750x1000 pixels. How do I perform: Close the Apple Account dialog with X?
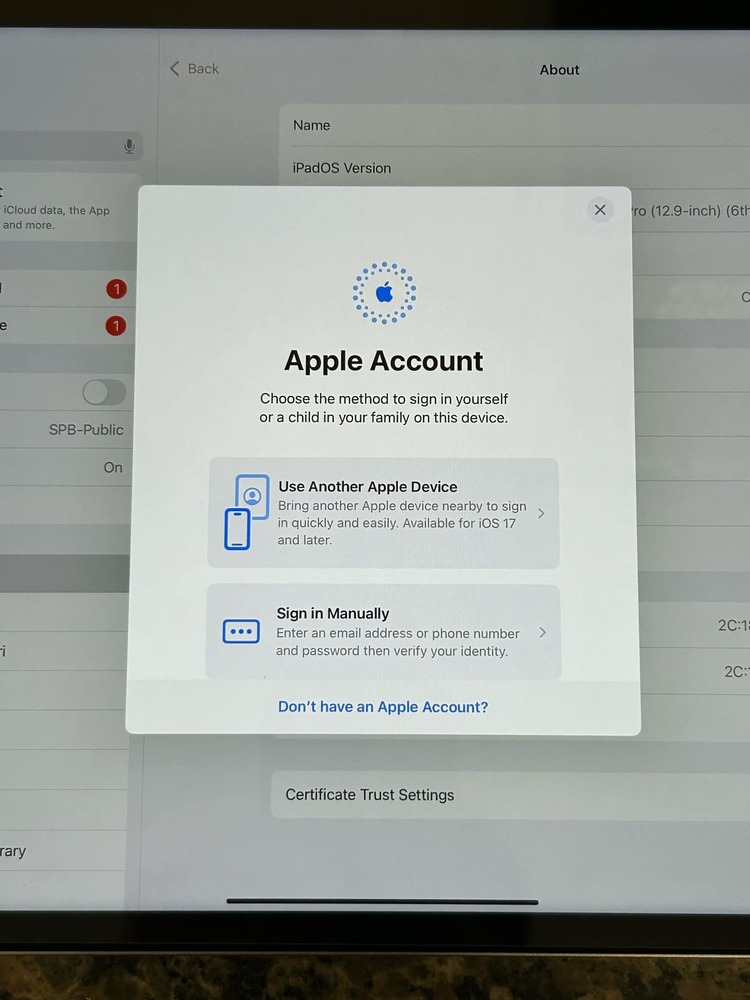click(x=599, y=210)
